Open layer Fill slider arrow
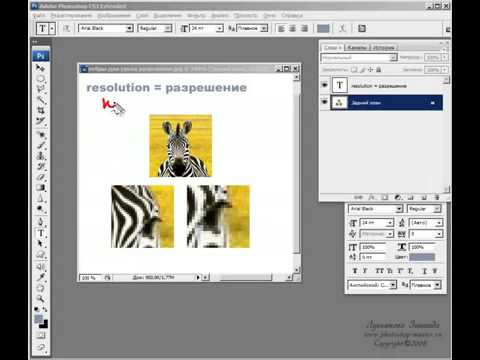This screenshot has width=480, height=360. 444,70
